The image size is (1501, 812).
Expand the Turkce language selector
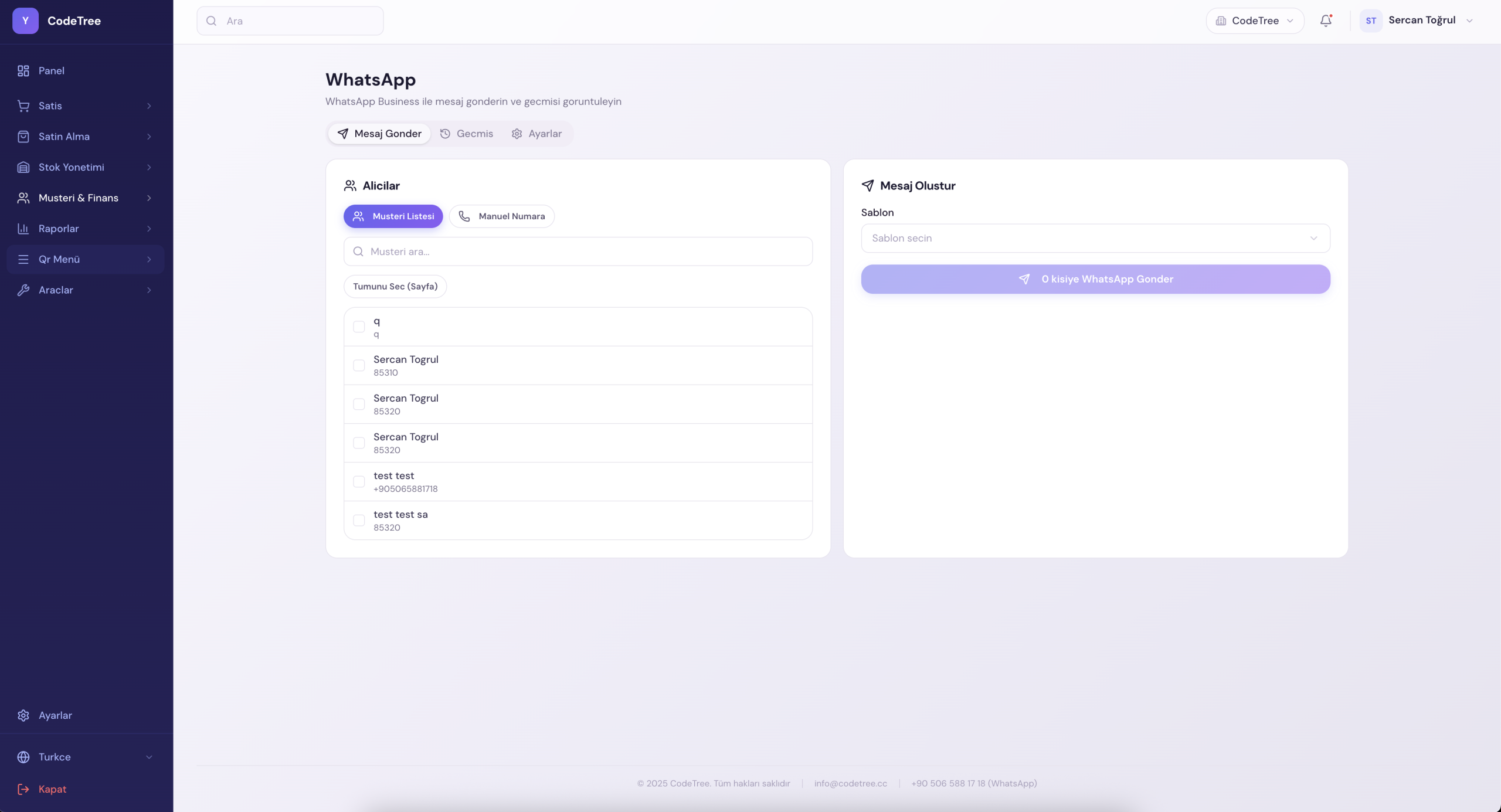pos(86,757)
